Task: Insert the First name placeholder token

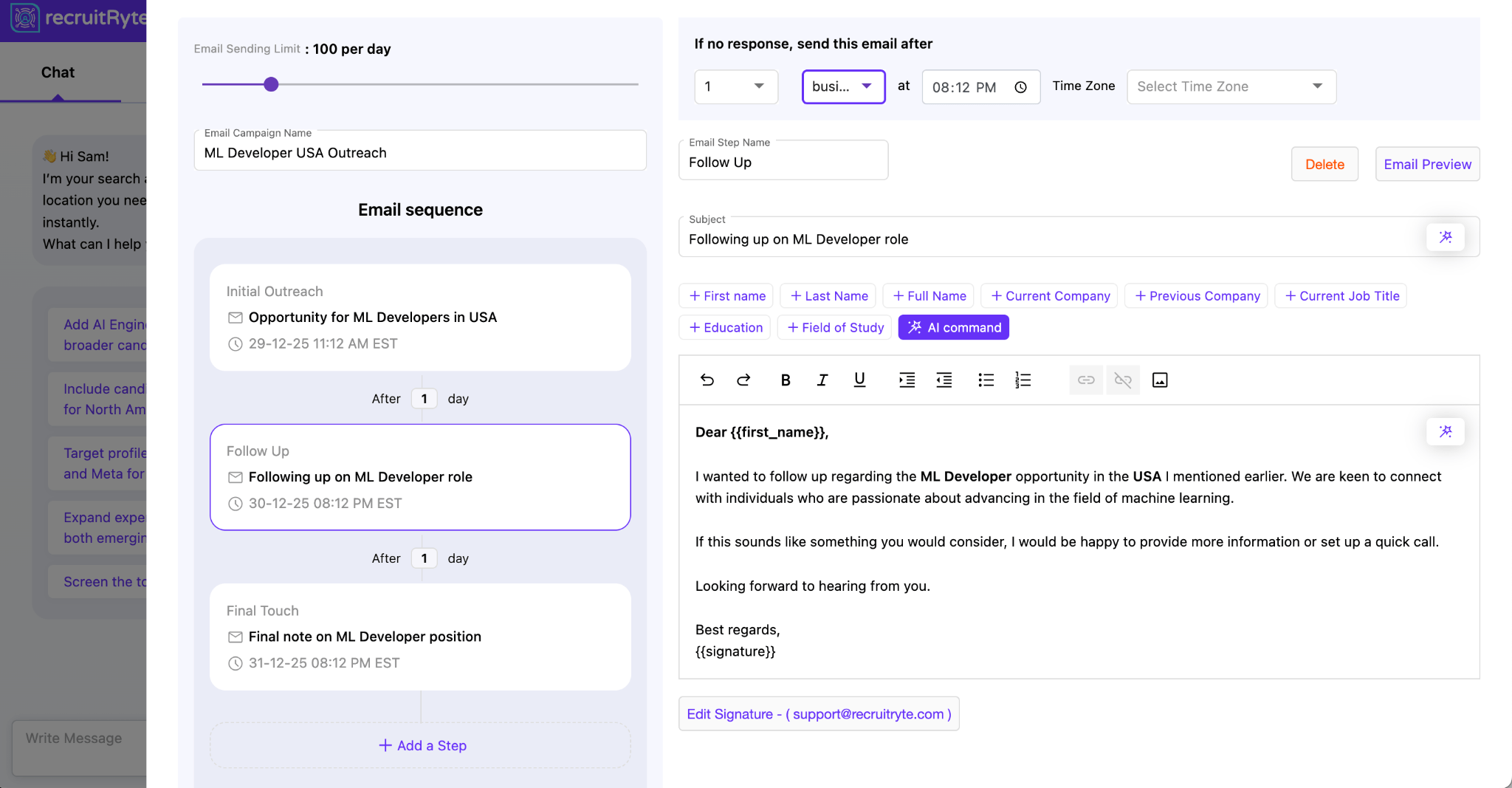Action: 726,295
